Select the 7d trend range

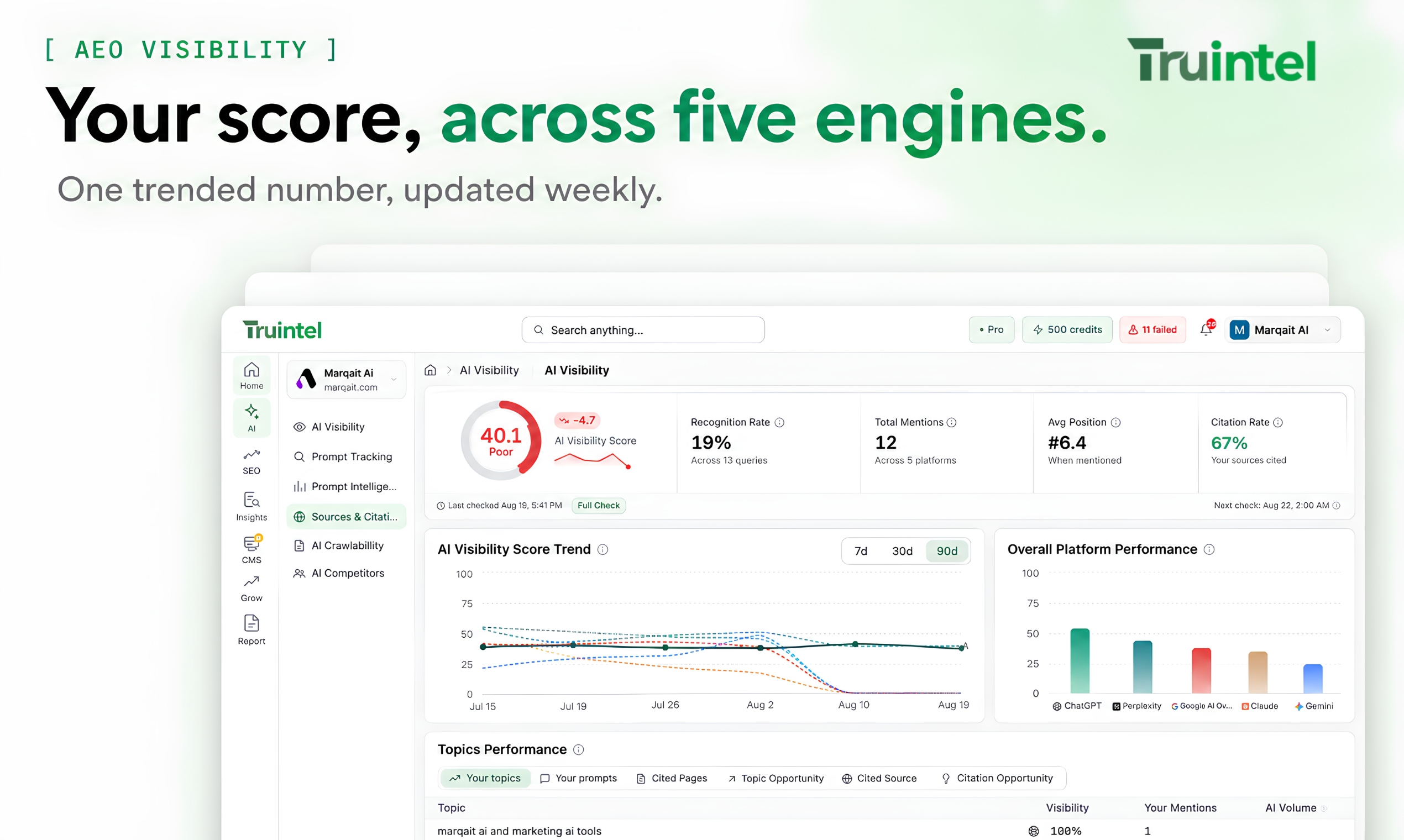point(861,551)
